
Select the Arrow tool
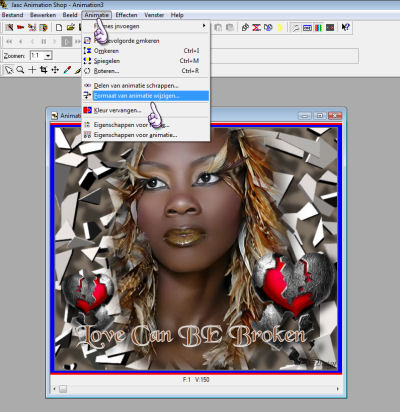tap(9, 70)
